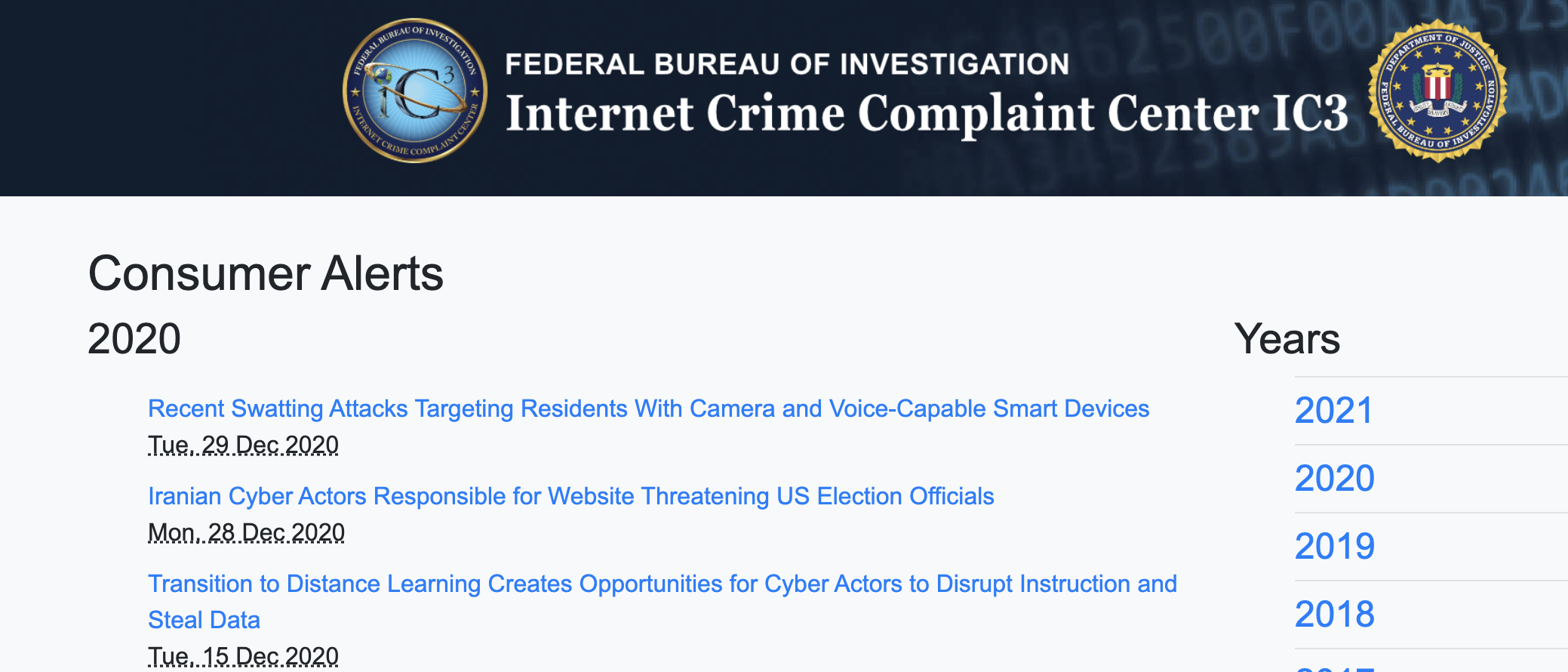Click the Federal Bureau of Investigation banner text
This screenshot has height=672, width=1568.
(x=786, y=64)
